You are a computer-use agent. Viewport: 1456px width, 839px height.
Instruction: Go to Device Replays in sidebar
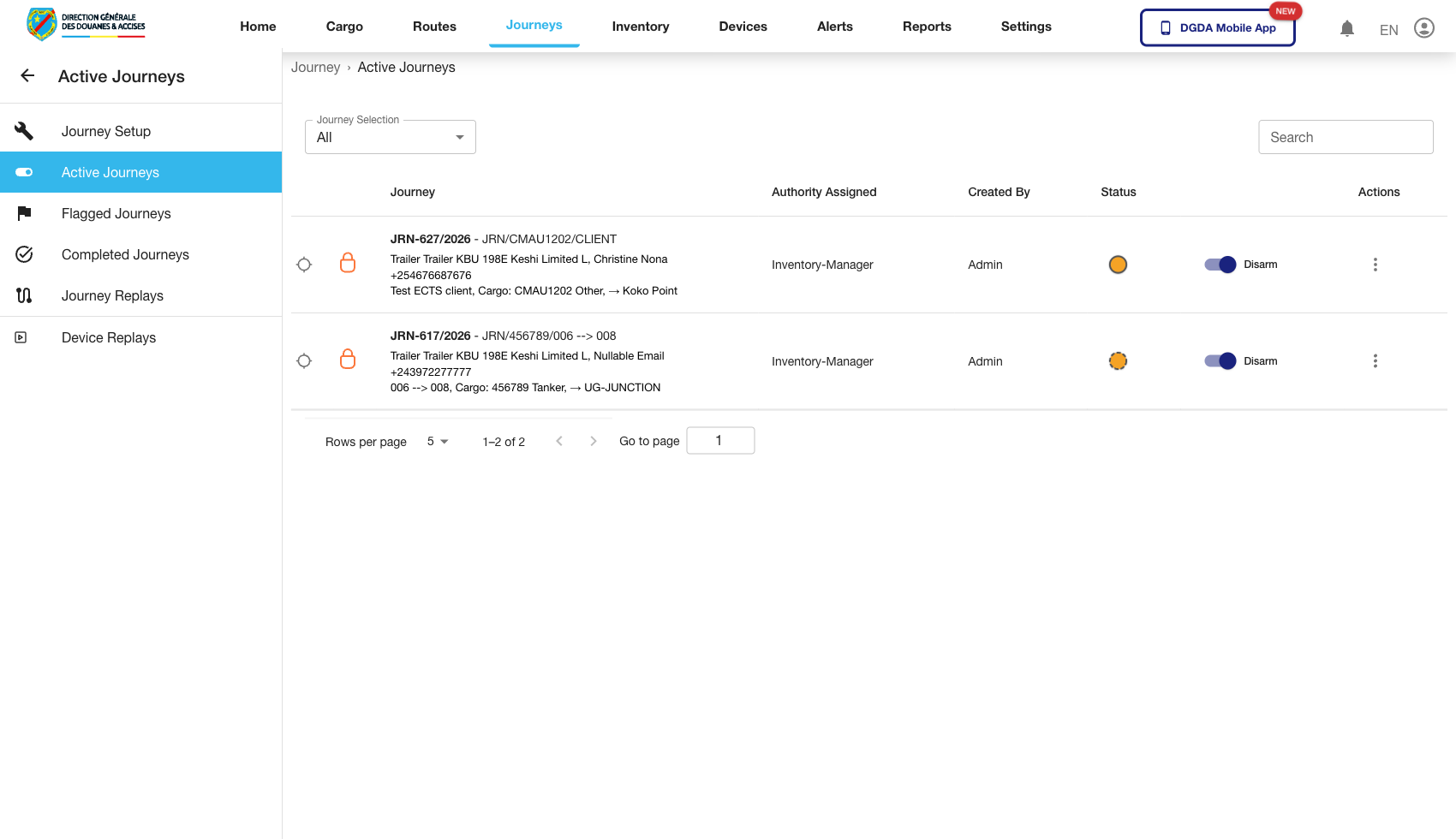click(x=109, y=338)
